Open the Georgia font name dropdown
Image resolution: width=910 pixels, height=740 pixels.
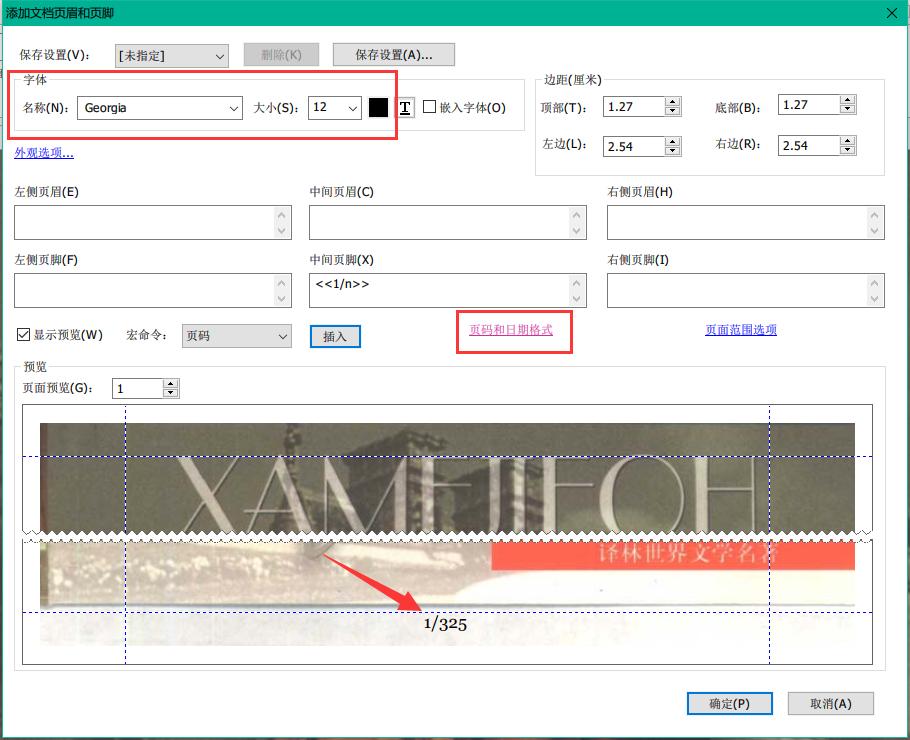click(x=233, y=107)
